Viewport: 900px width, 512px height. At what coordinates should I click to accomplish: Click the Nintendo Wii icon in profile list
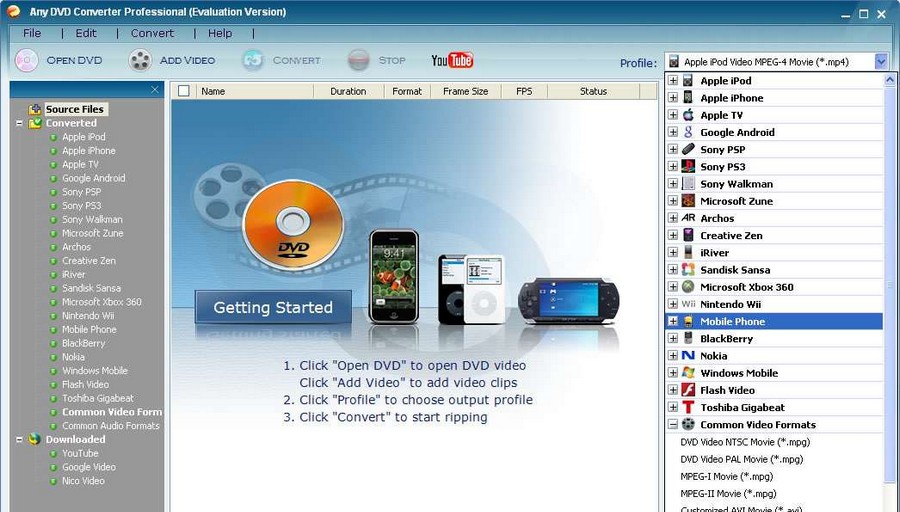pyautogui.click(x=688, y=304)
